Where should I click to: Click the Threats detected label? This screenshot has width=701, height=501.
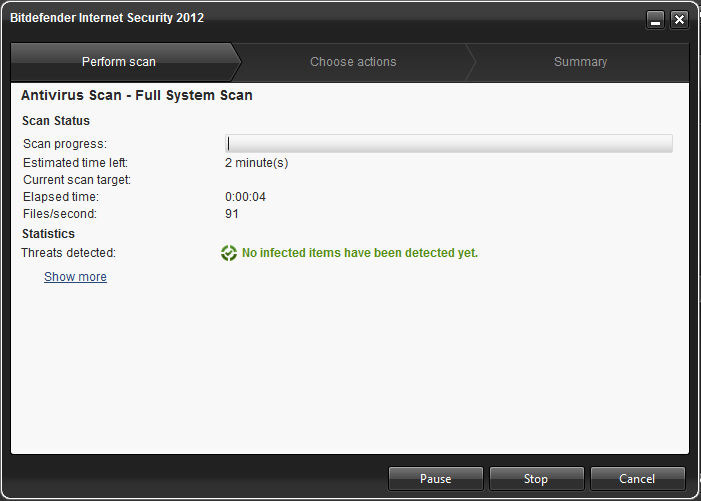click(68, 253)
